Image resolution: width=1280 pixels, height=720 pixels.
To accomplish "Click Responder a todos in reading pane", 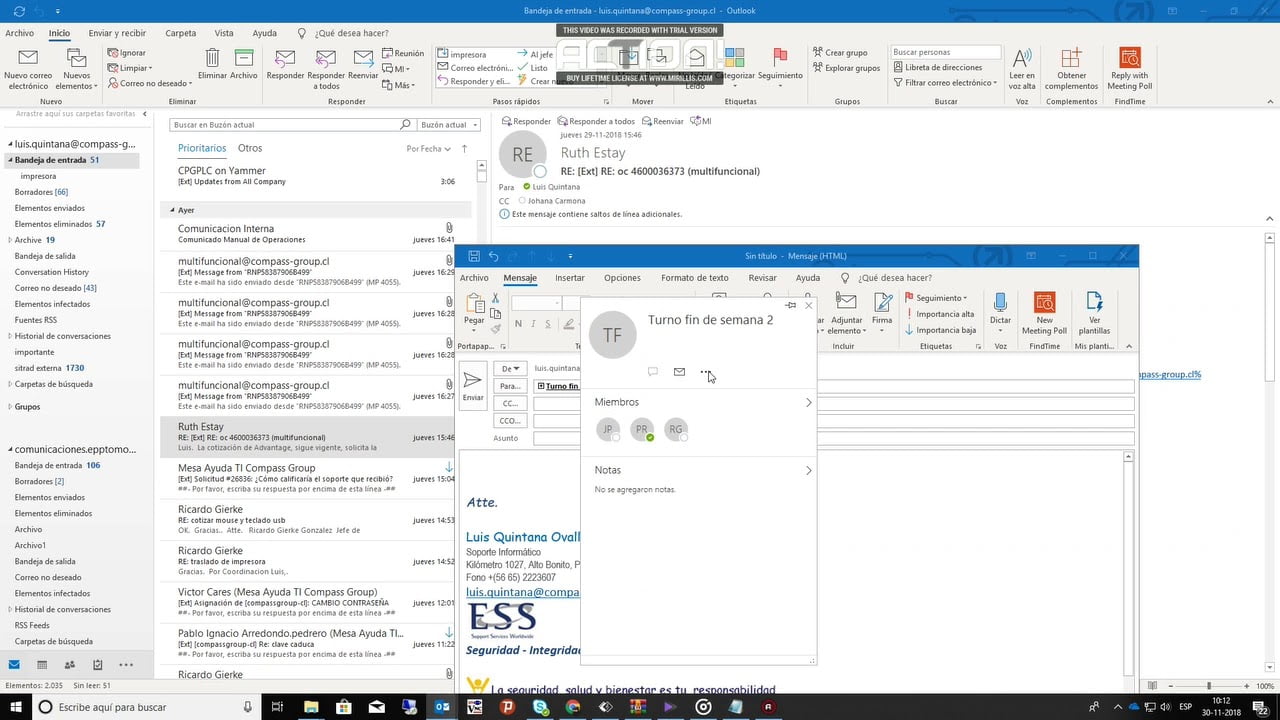I will point(596,121).
